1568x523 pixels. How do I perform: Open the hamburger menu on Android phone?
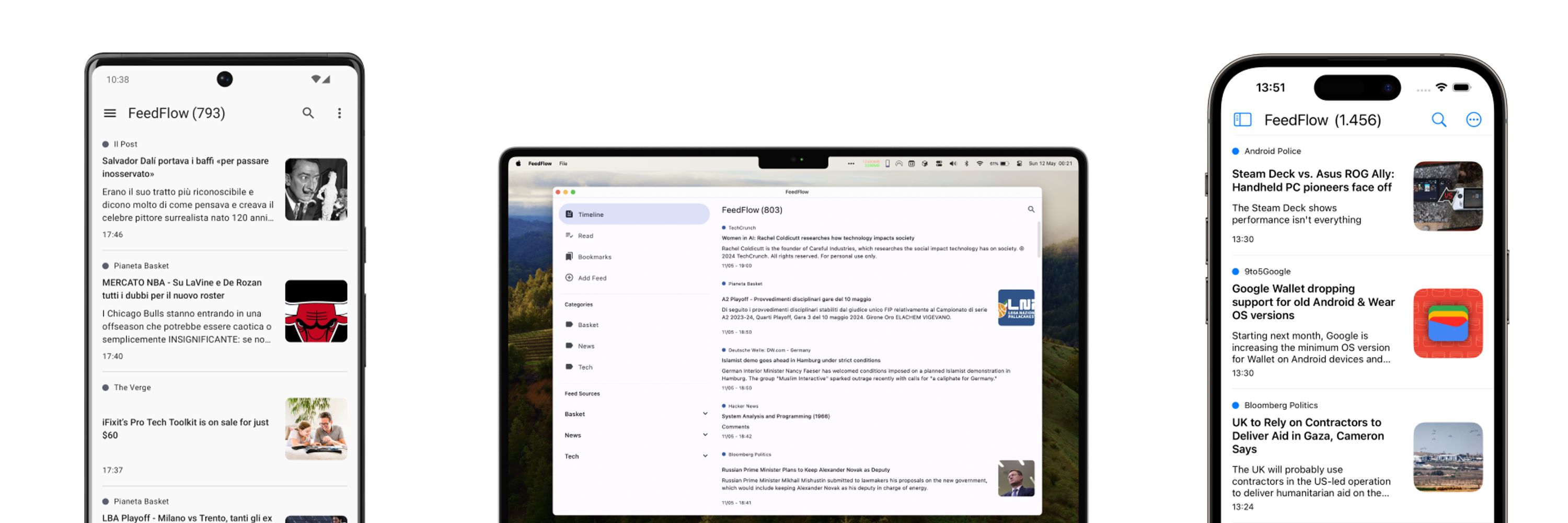point(110,113)
